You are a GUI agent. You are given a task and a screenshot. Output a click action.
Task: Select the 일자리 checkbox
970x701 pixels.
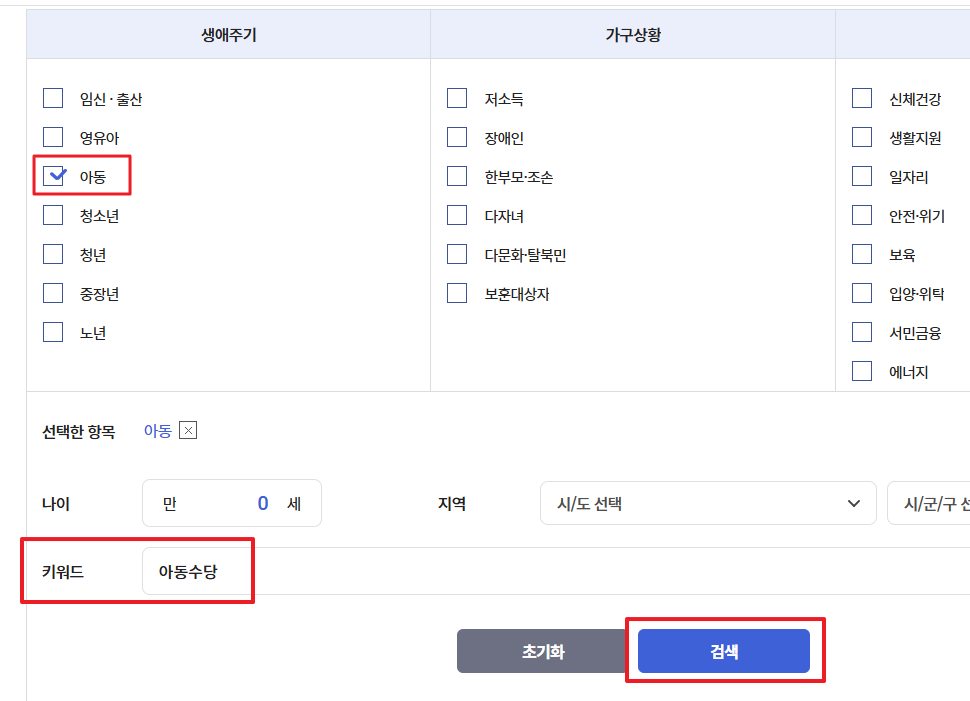(862, 176)
